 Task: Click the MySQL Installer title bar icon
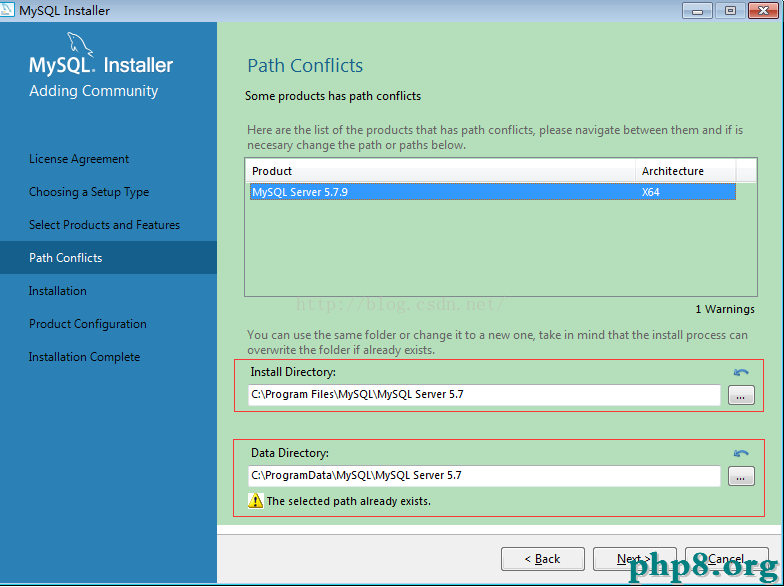pyautogui.click(x=8, y=10)
